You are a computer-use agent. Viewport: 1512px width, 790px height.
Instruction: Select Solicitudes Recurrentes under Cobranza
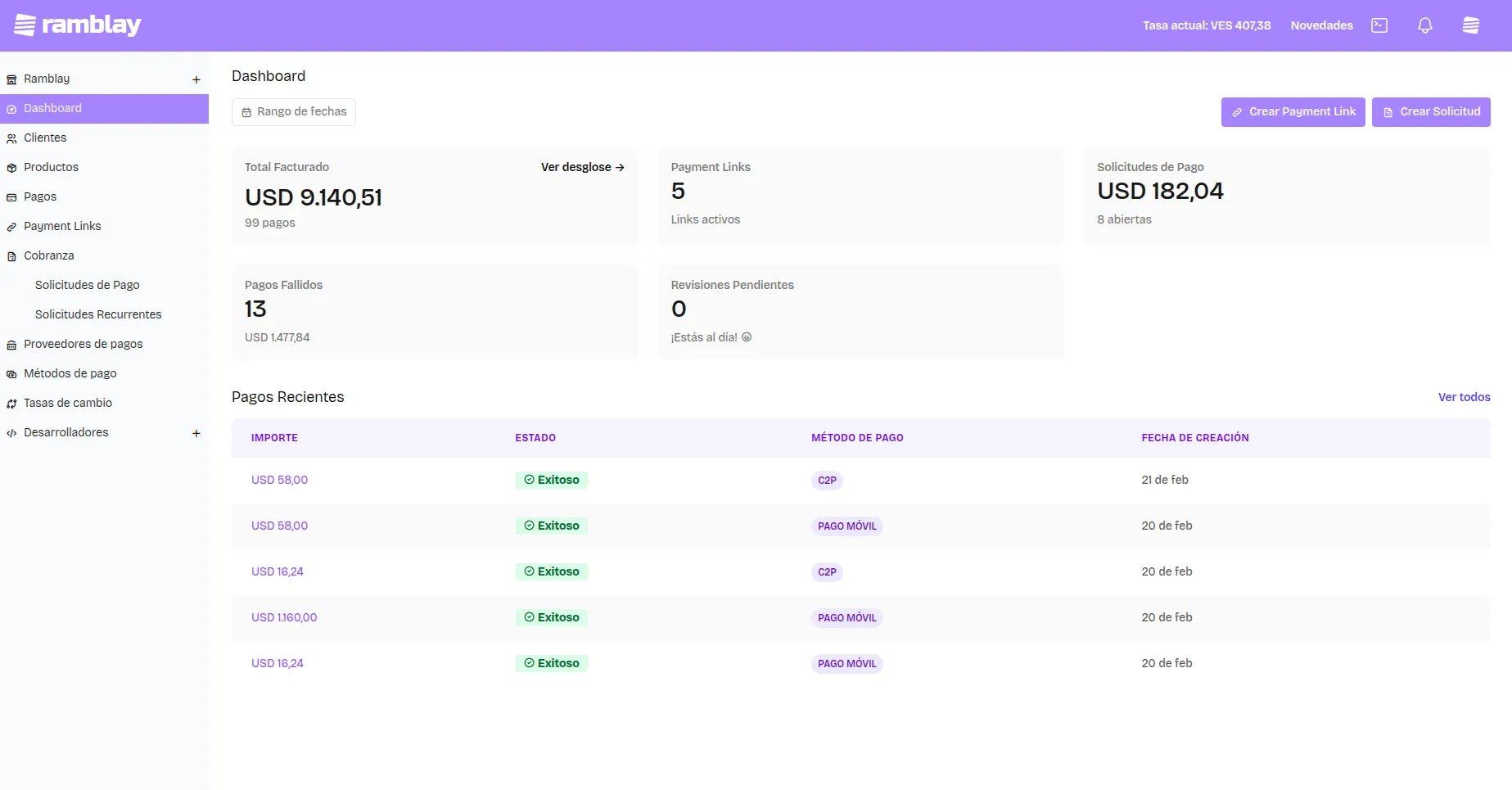[98, 314]
